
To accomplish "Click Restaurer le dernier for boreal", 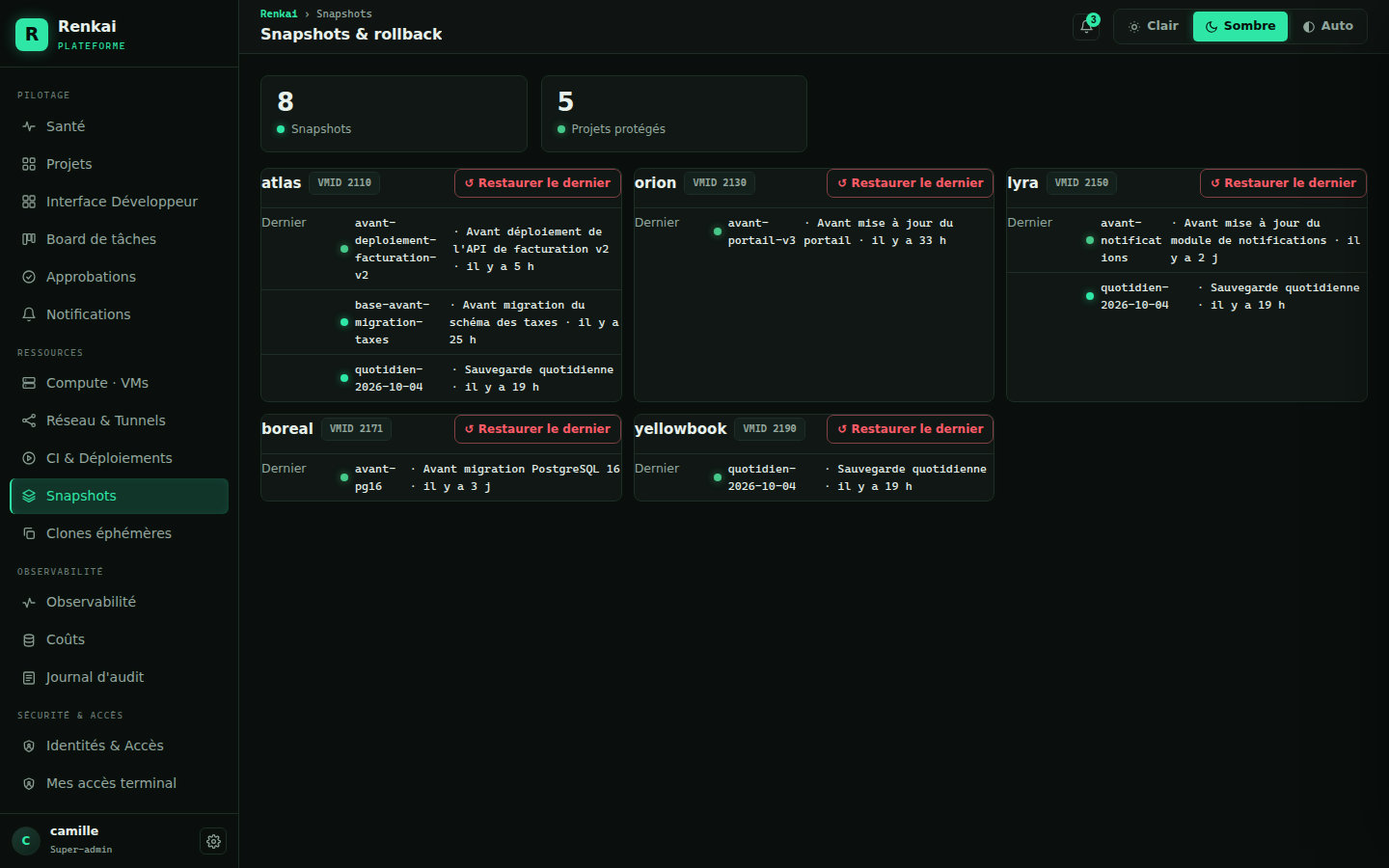I will tap(537, 429).
